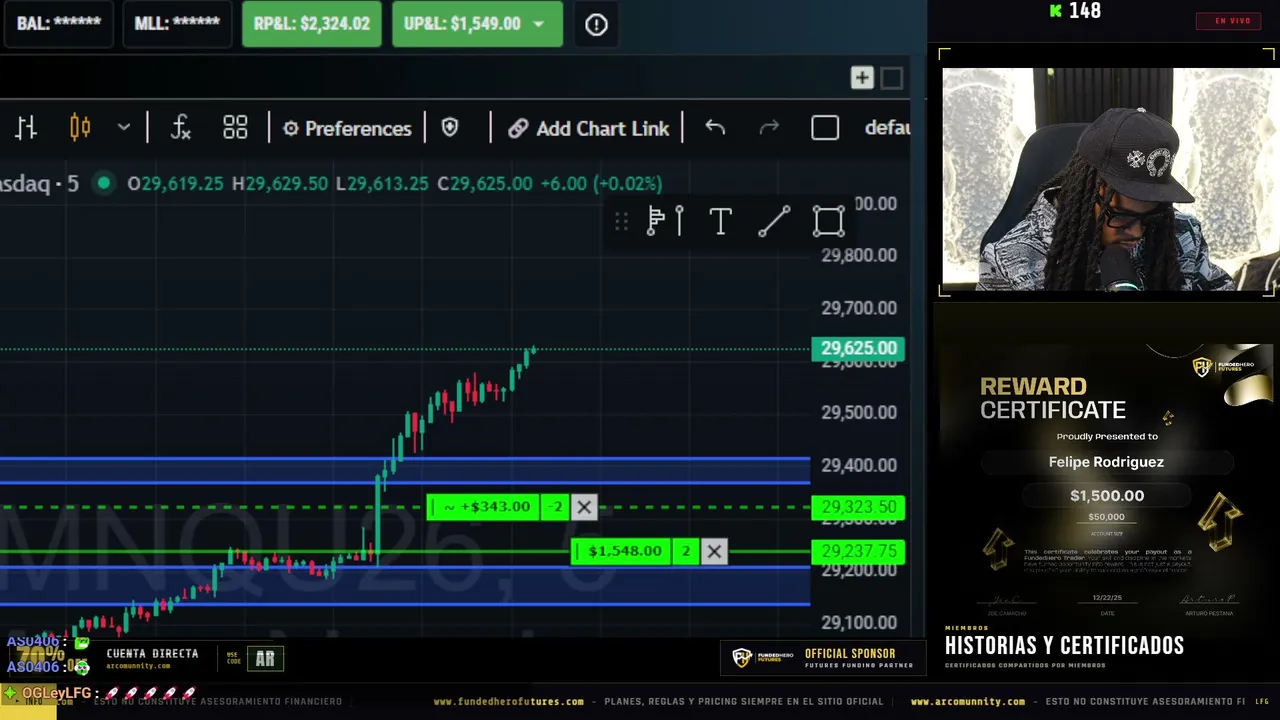Click the www.arcomunnity.com ticker link
Viewport: 1280px width, 720px height.
point(967,702)
